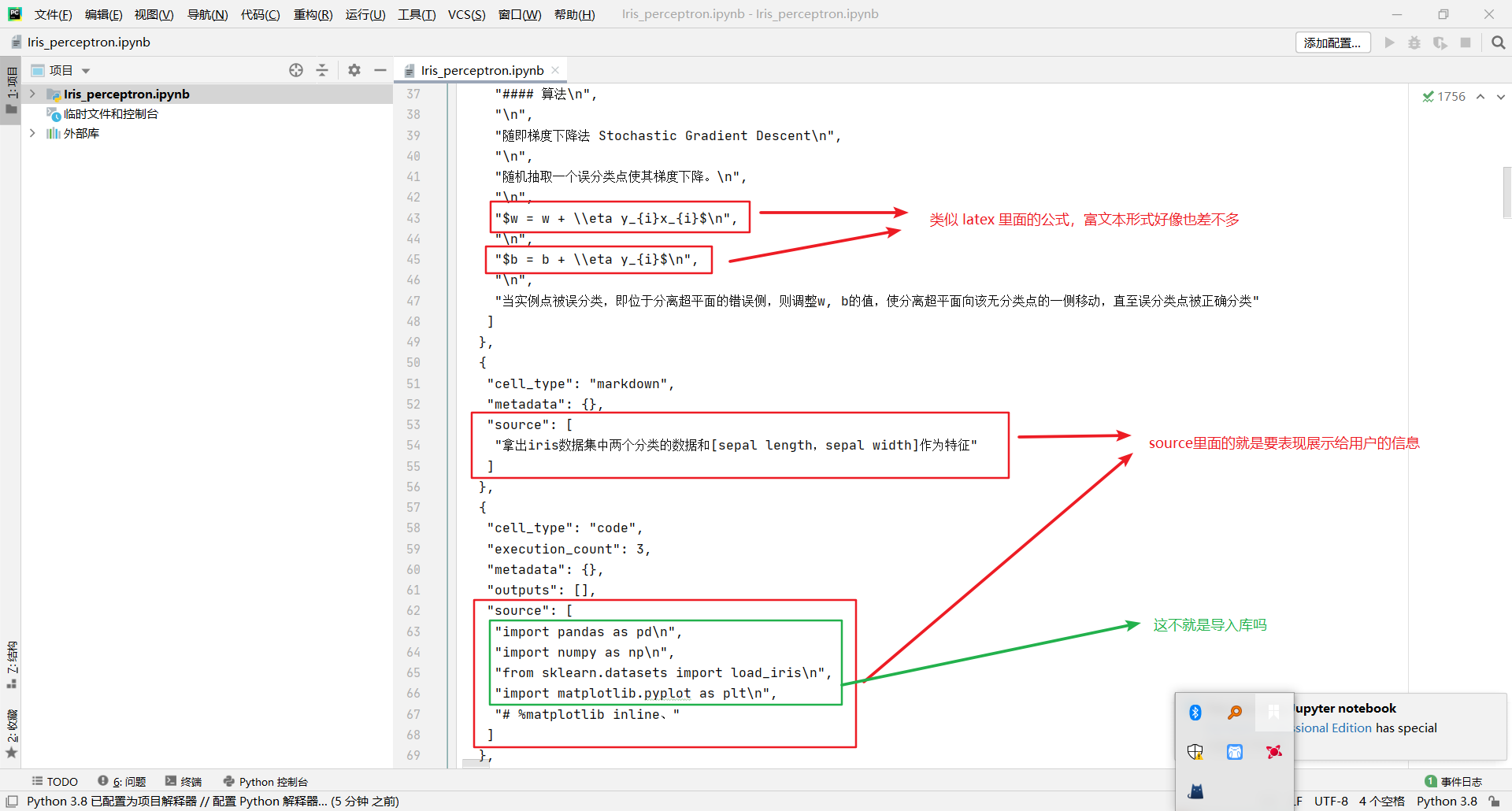This screenshot has height=811, width=1512.
Task: Open the 事件日志 event log
Action: coord(1454,781)
